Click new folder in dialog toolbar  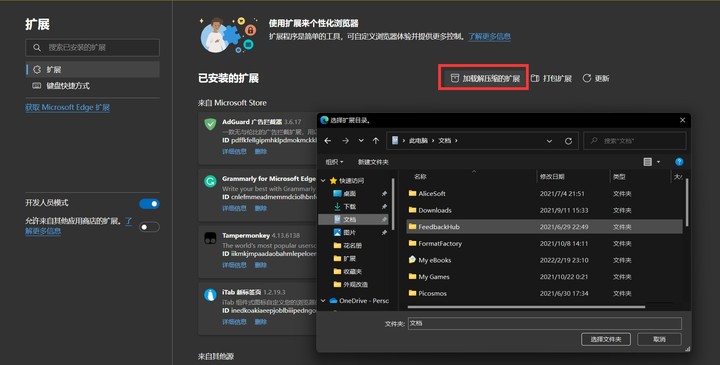click(373, 162)
